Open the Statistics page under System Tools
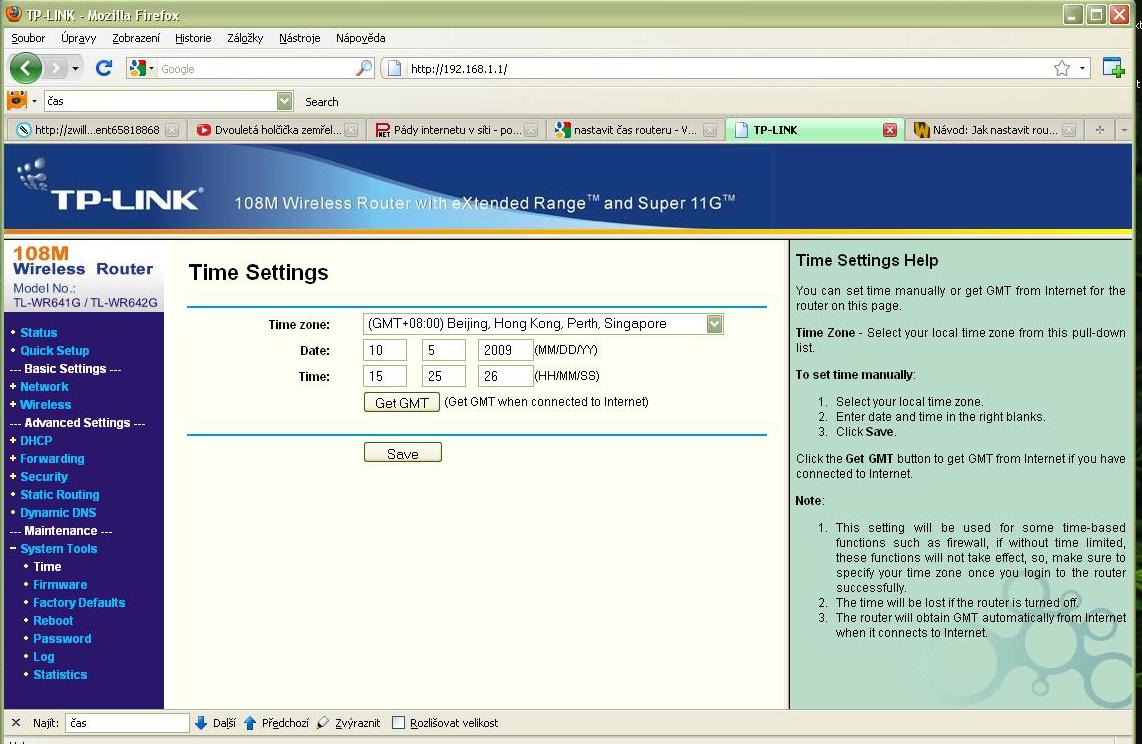Image resolution: width=1142 pixels, height=744 pixels. point(60,675)
